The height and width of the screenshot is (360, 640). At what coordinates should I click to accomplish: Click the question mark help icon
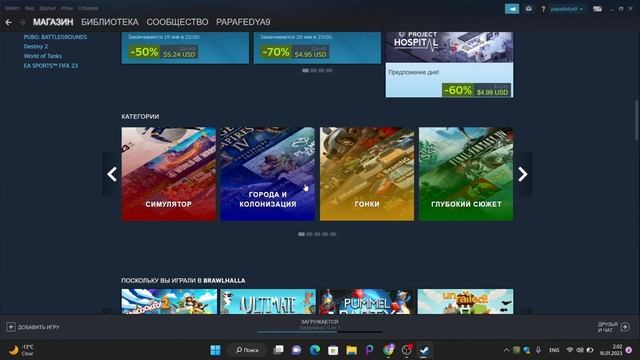pyautogui.click(x=543, y=9)
